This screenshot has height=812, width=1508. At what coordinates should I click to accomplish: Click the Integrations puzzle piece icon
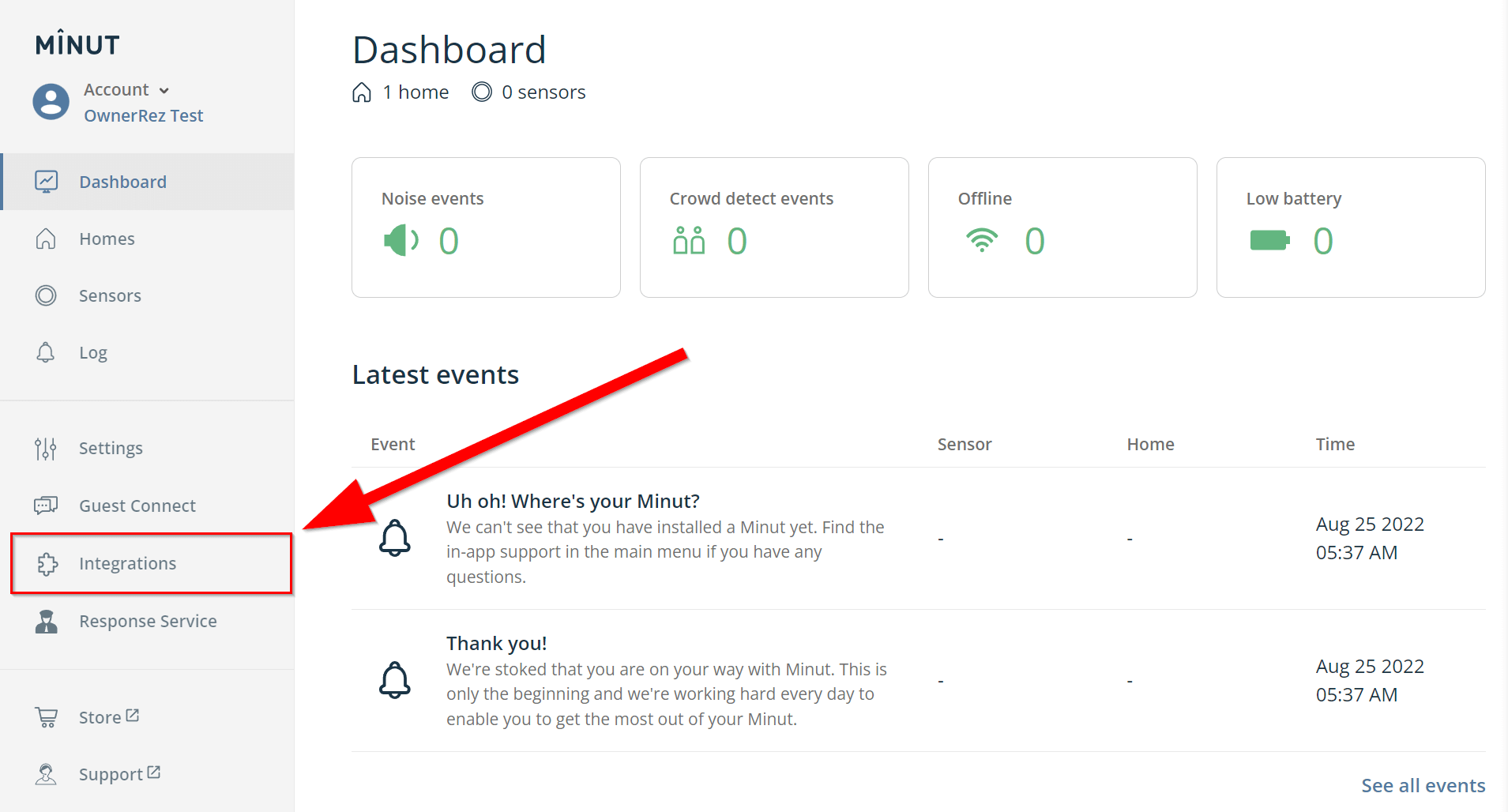pyautogui.click(x=47, y=563)
